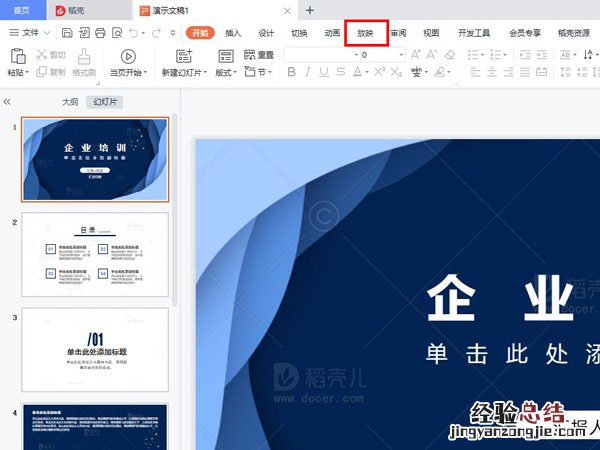
Task: Switch to the 动画 (Animation) tab
Action: [332, 33]
